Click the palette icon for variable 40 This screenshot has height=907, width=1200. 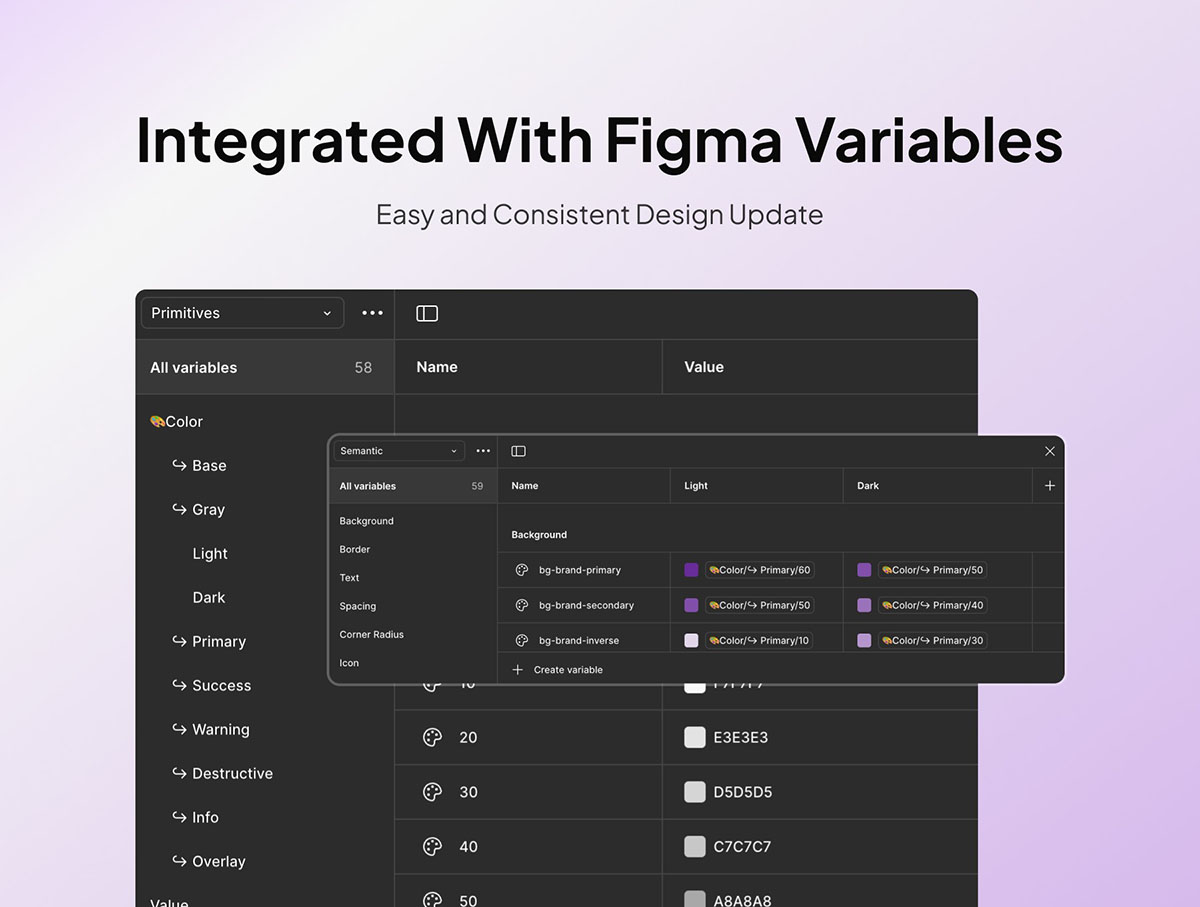[432, 846]
